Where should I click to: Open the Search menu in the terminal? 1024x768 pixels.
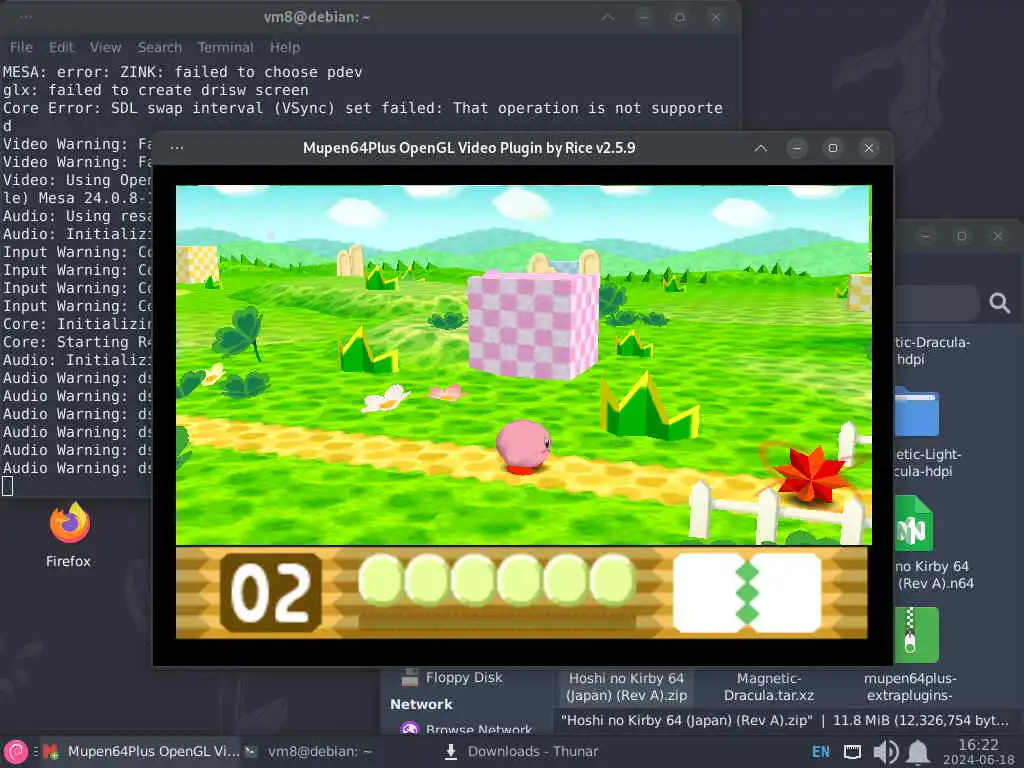[159, 47]
